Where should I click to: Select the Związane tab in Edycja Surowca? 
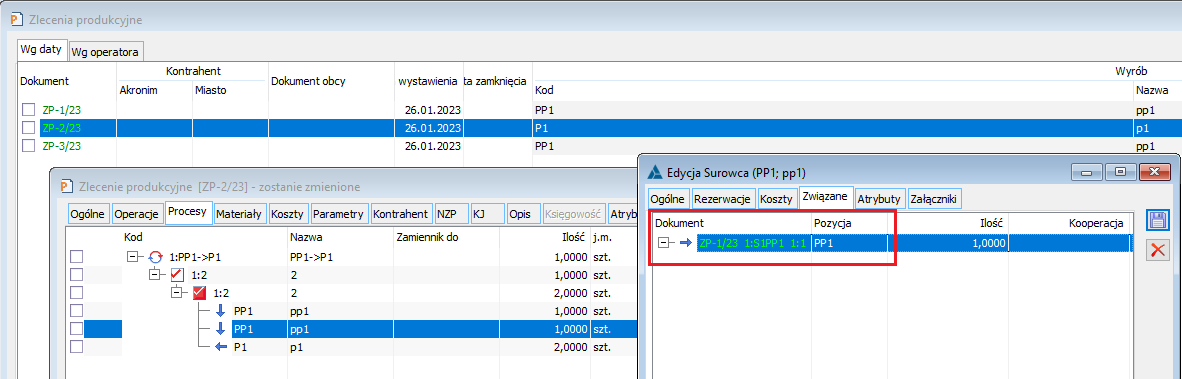[x=825, y=197]
